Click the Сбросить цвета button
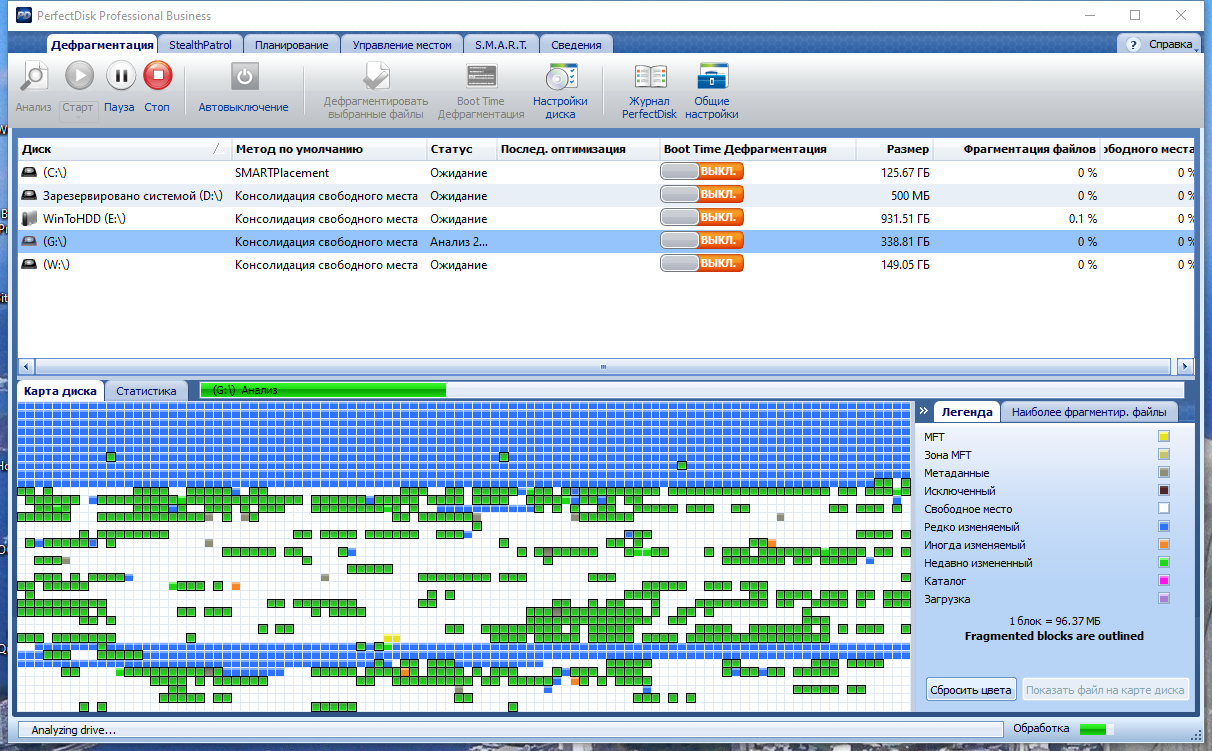The width and height of the screenshot is (1212, 751). coord(971,689)
